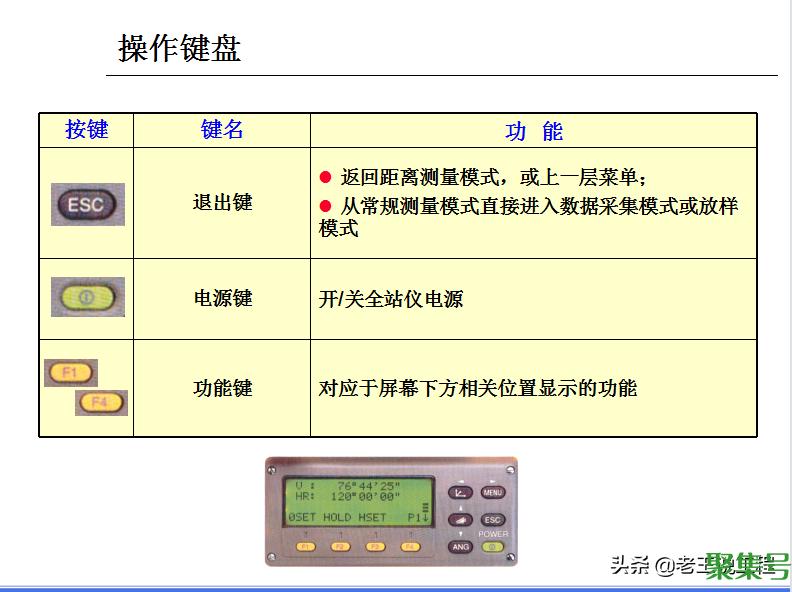792x592 pixels.
Task: Click the 功能 column header
Action: click(533, 131)
